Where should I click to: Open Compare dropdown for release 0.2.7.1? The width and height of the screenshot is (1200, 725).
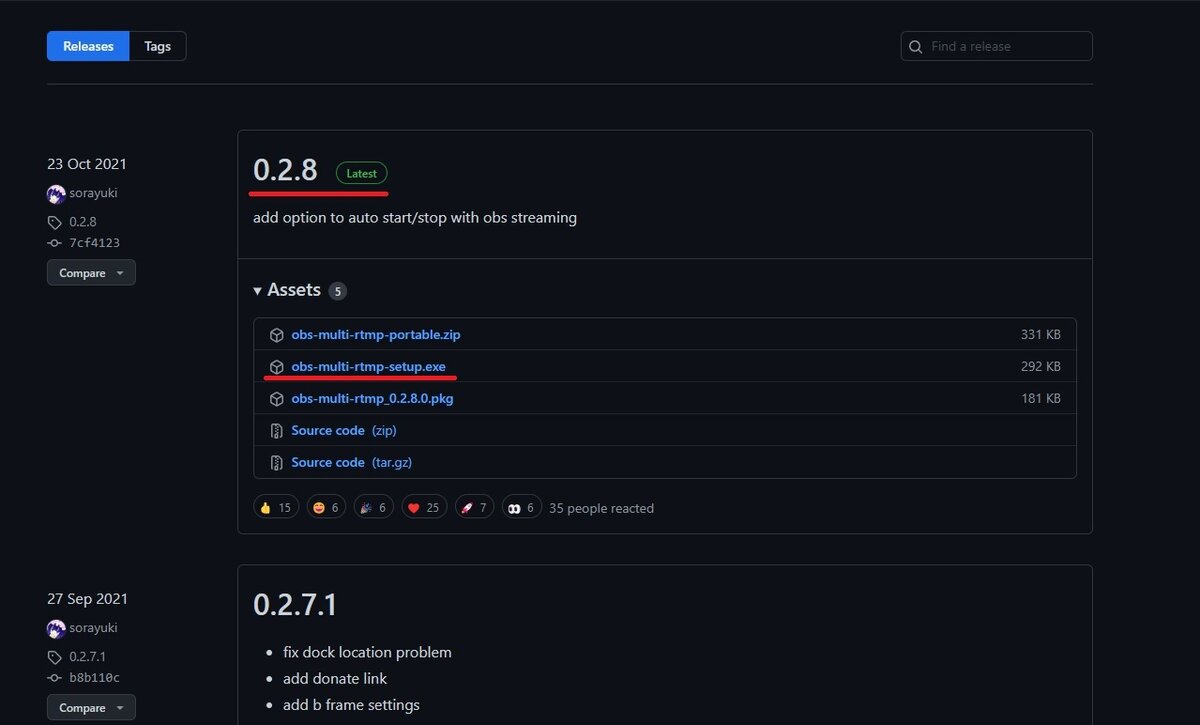point(91,708)
